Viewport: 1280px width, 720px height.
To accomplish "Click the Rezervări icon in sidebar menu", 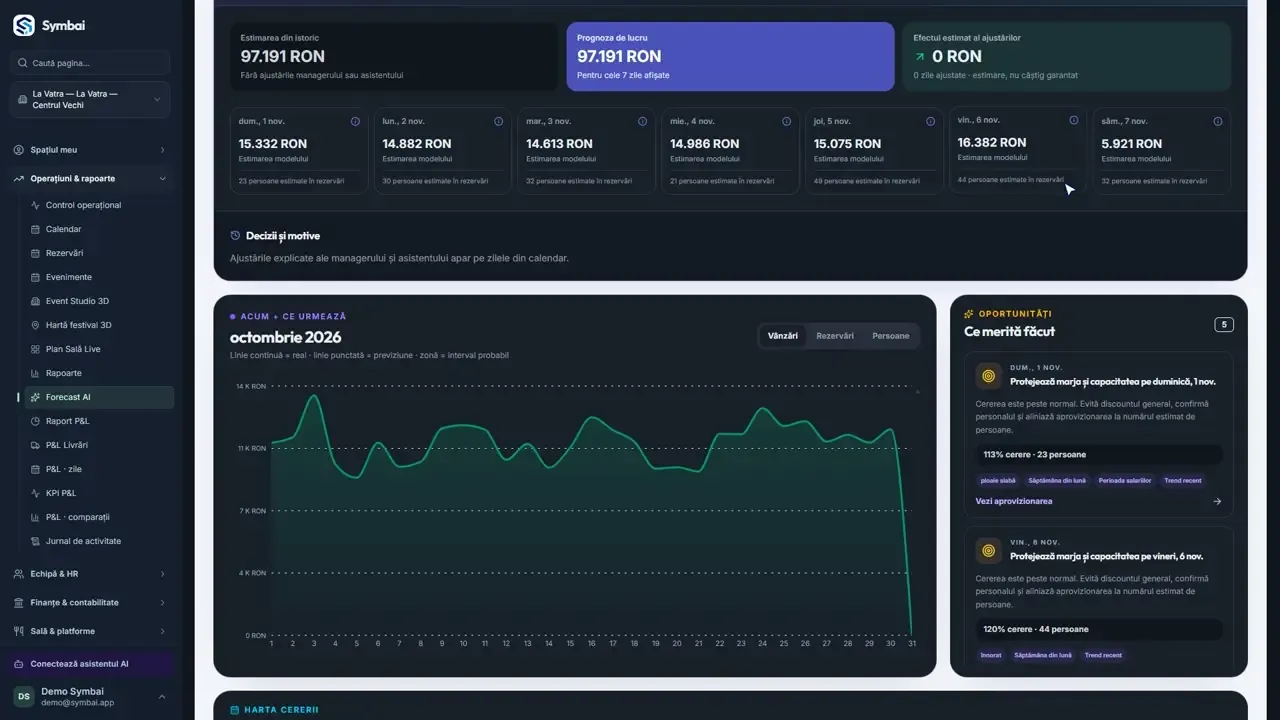I will coord(35,253).
